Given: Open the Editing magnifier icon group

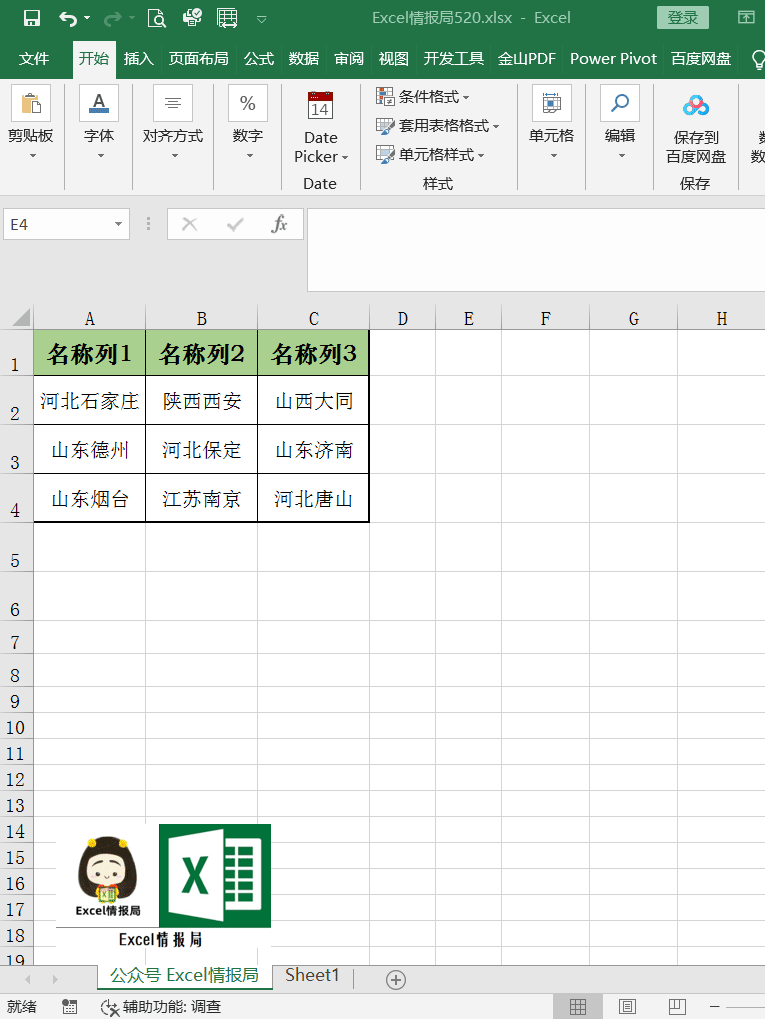Looking at the screenshot, I should (619, 103).
